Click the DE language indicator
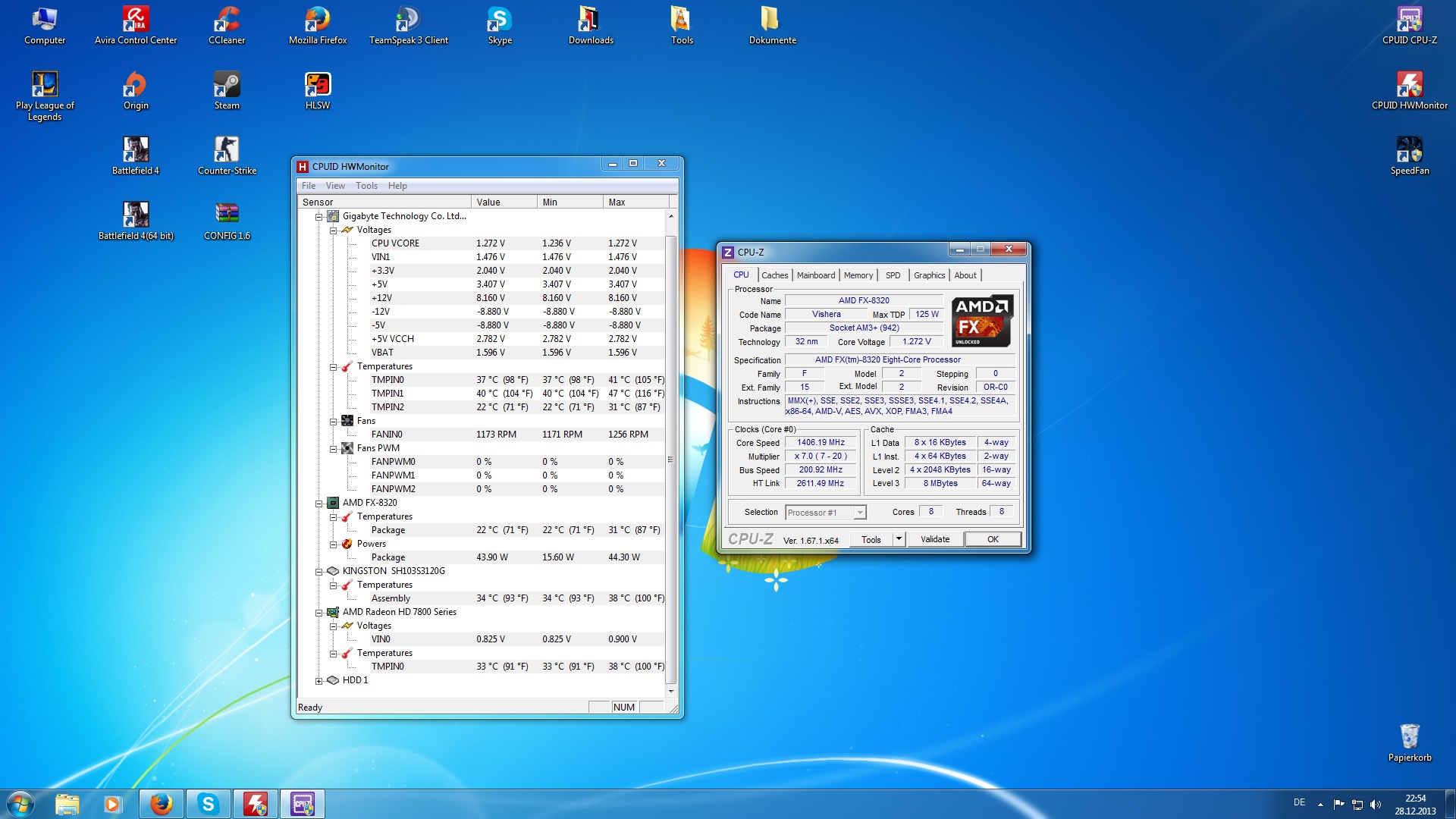Screen dimensions: 1456x819 pos(1299,802)
